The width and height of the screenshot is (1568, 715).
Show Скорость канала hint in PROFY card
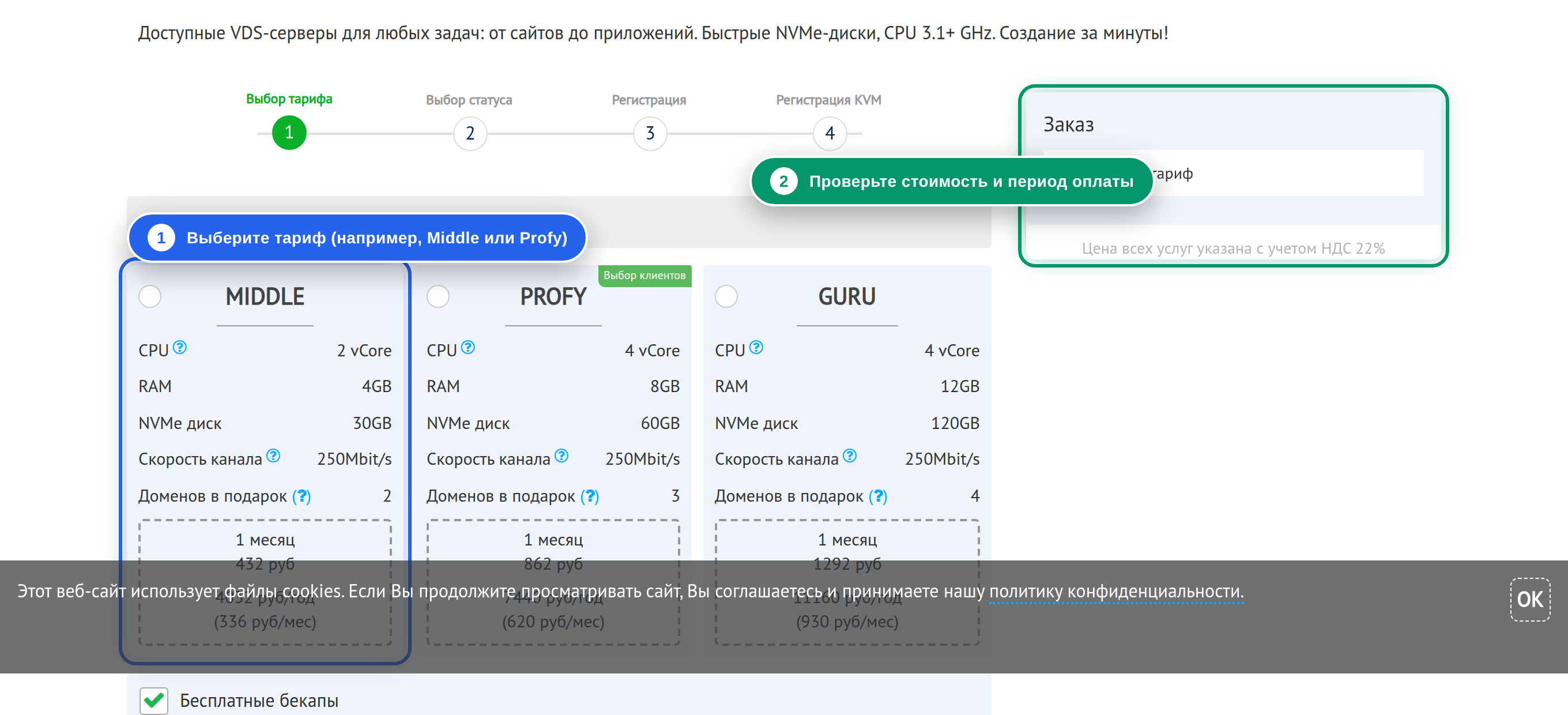coord(561,456)
